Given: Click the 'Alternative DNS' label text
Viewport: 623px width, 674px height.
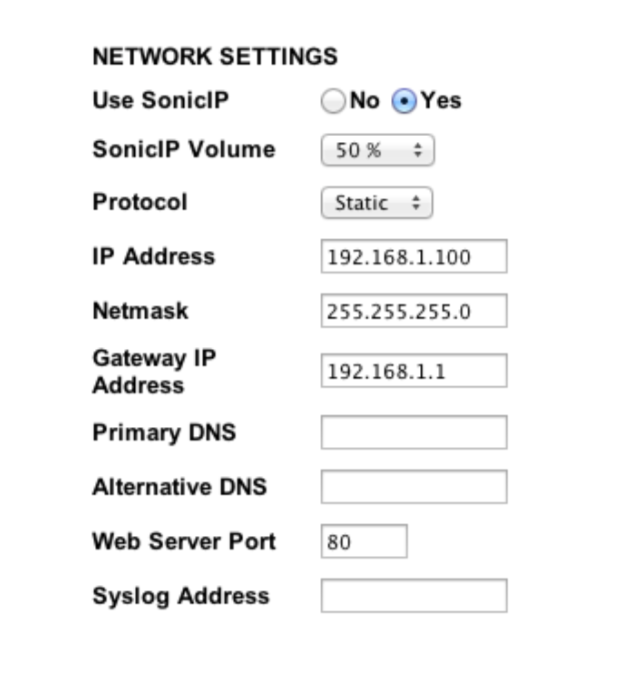Looking at the screenshot, I should click(179, 487).
